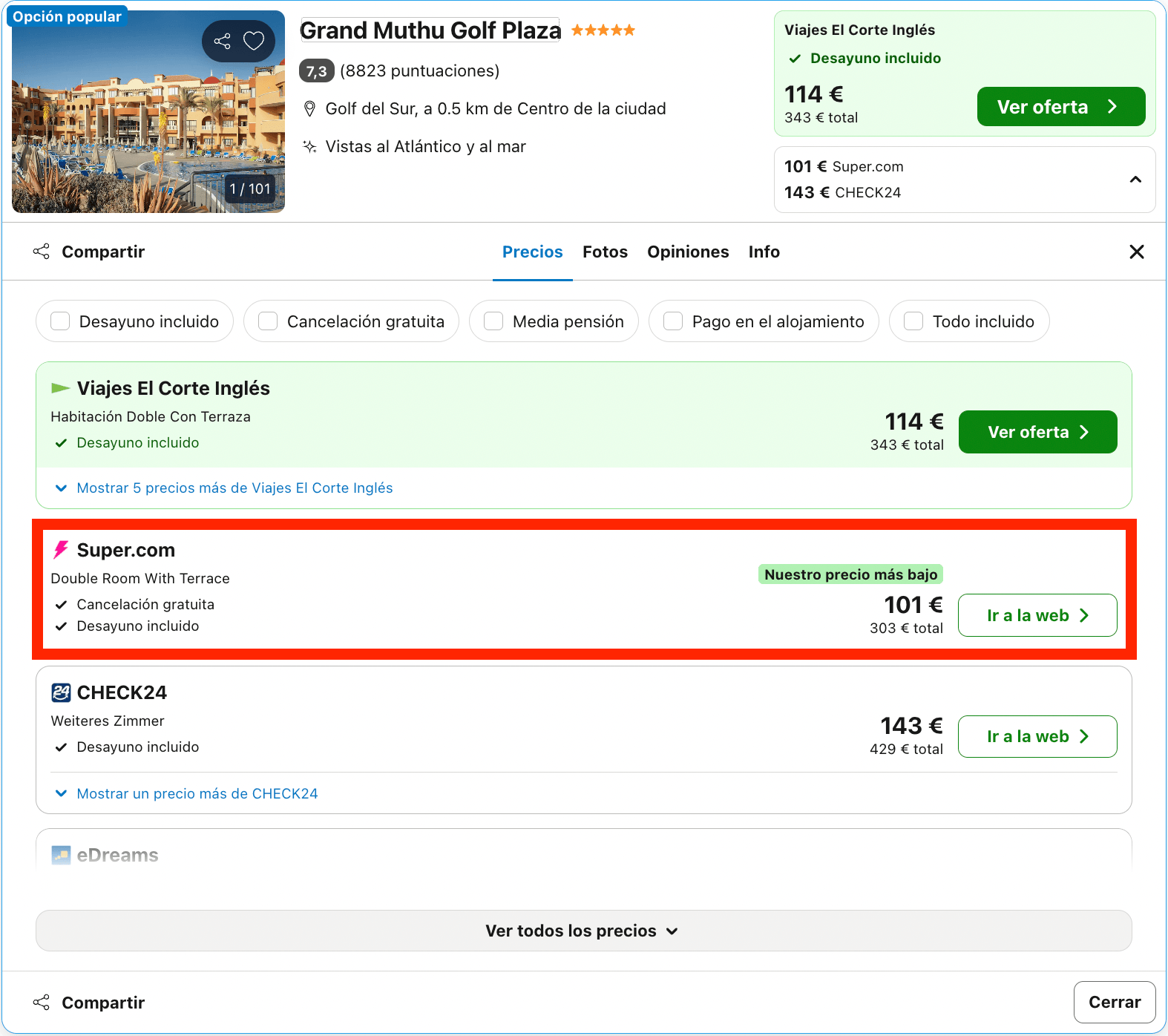Image resolution: width=1168 pixels, height=1036 pixels.
Task: Click the CHECK24 logo icon
Action: point(61,692)
